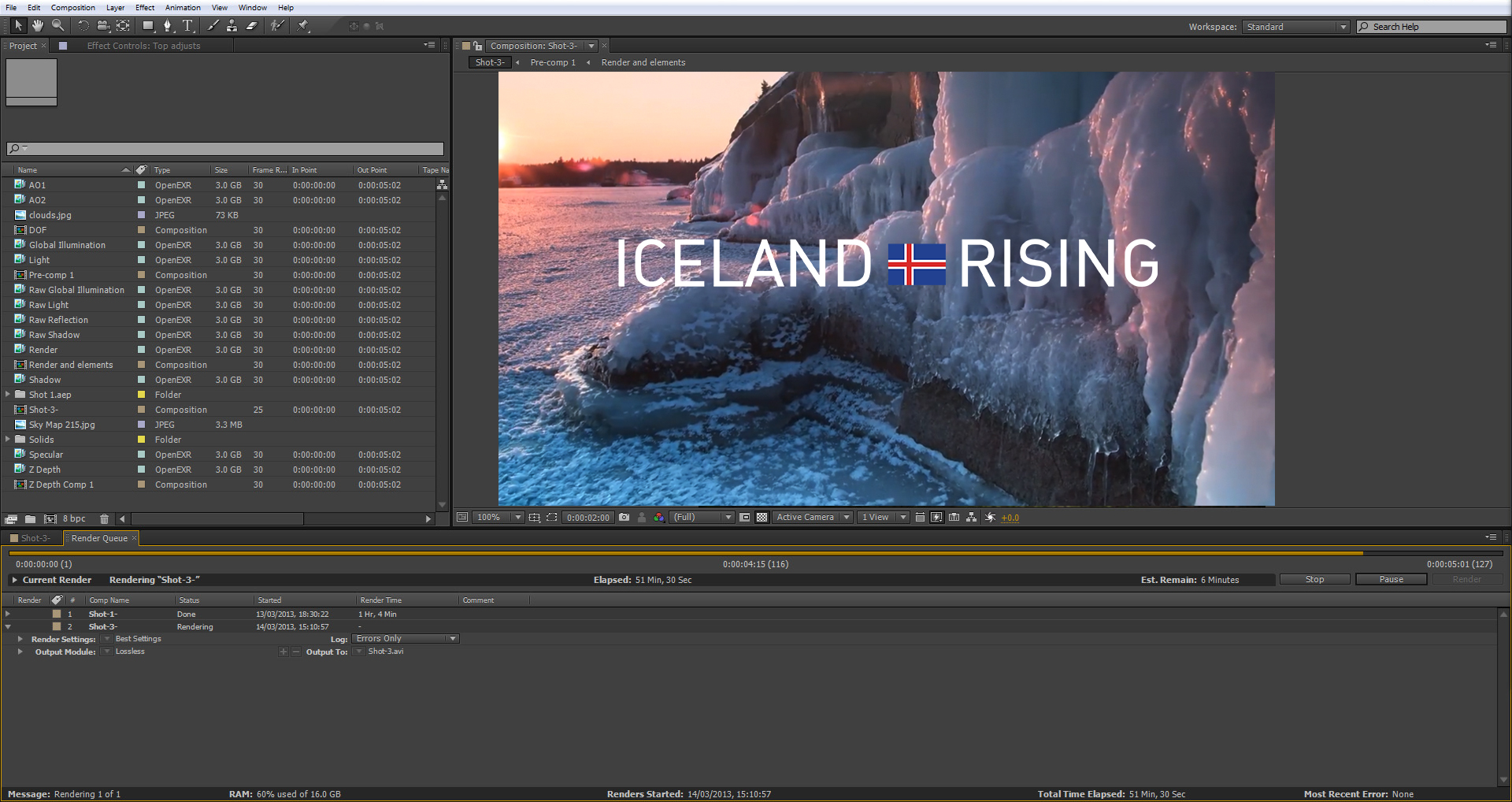The width and height of the screenshot is (1512, 802).
Task: Click the render progress bar
Action: click(x=757, y=553)
